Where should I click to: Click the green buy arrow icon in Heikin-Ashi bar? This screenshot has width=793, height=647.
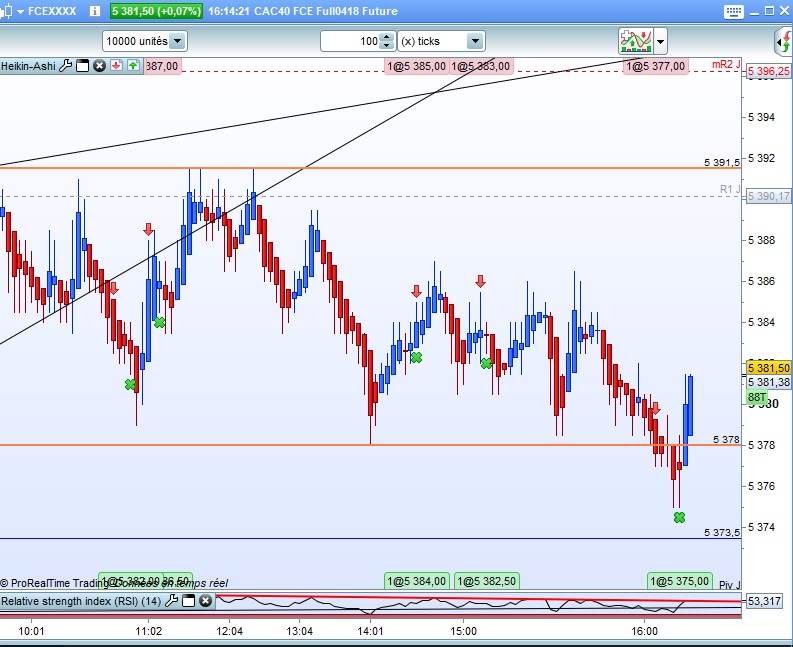(x=134, y=66)
